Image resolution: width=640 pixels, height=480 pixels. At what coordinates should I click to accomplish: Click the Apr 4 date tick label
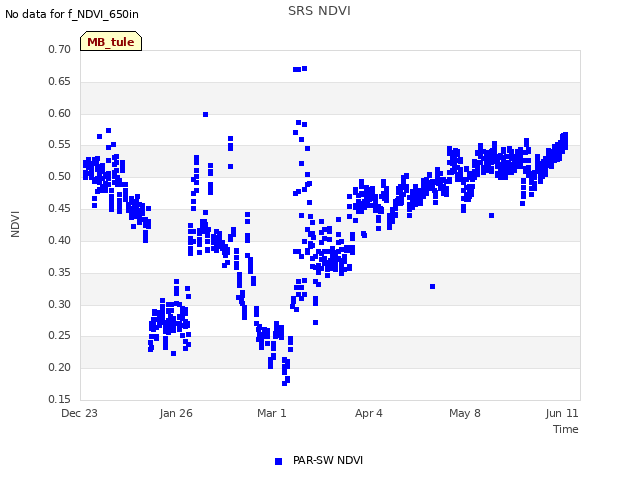coord(369,413)
